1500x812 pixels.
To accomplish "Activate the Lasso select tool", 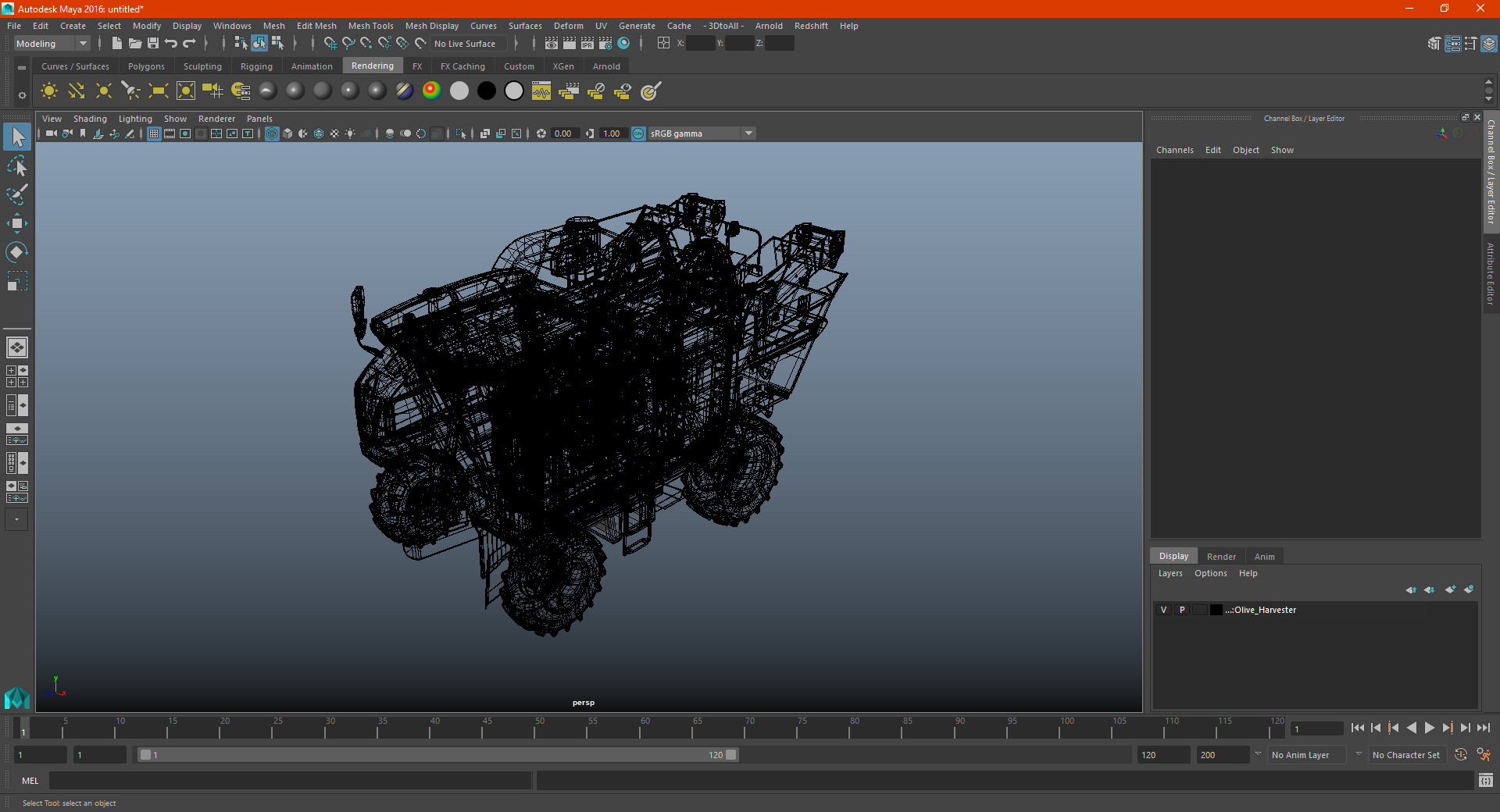I will click(17, 166).
